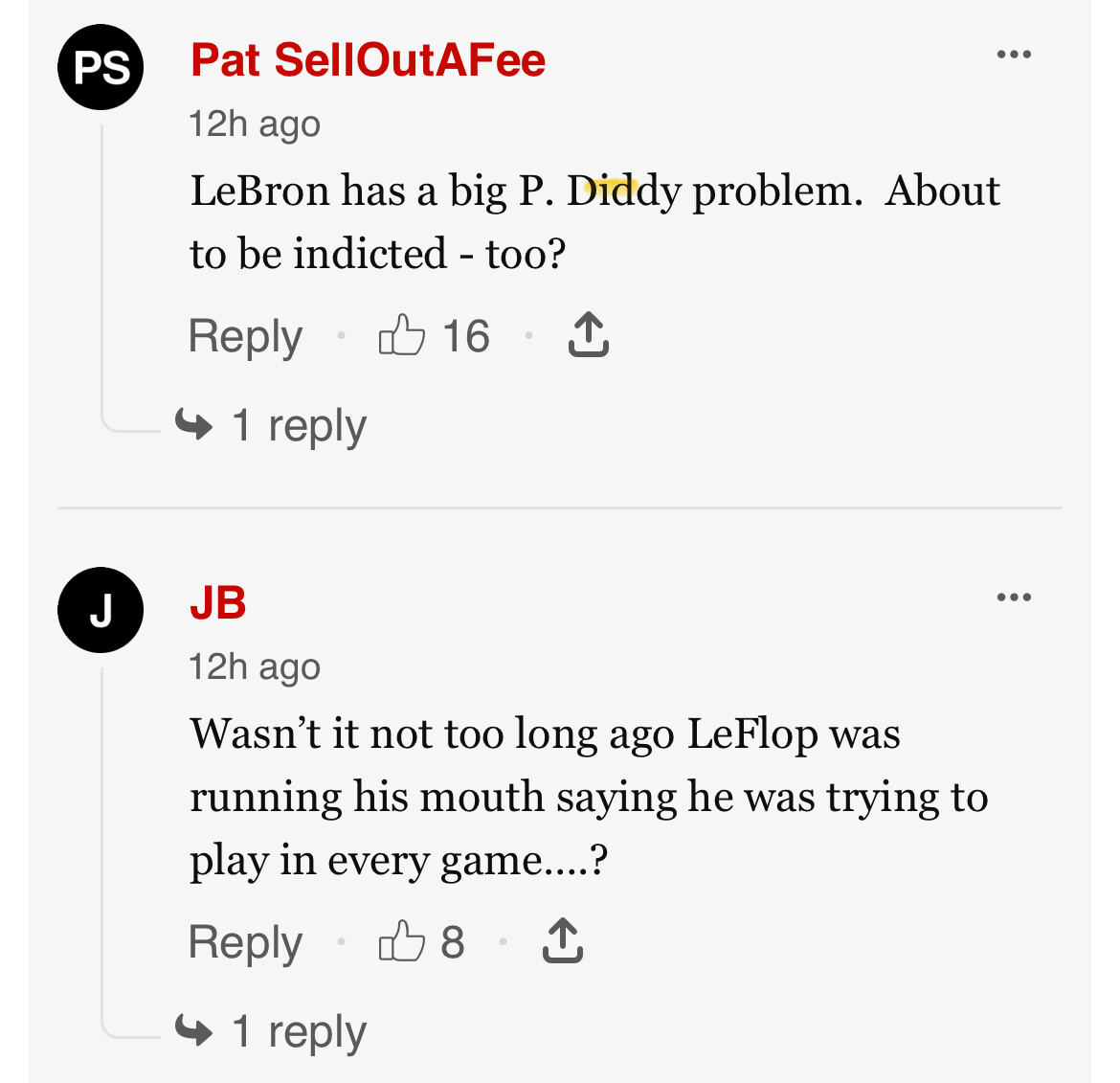
Task: Click reply arrow icon below Pat's comment
Action: coord(194,424)
